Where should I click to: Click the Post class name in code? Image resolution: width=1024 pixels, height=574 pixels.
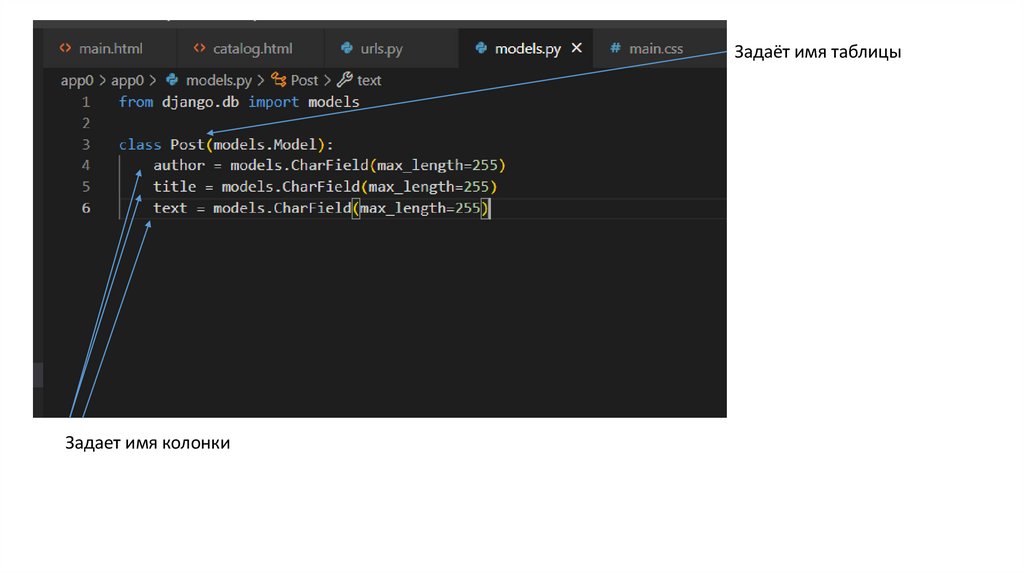tap(187, 144)
